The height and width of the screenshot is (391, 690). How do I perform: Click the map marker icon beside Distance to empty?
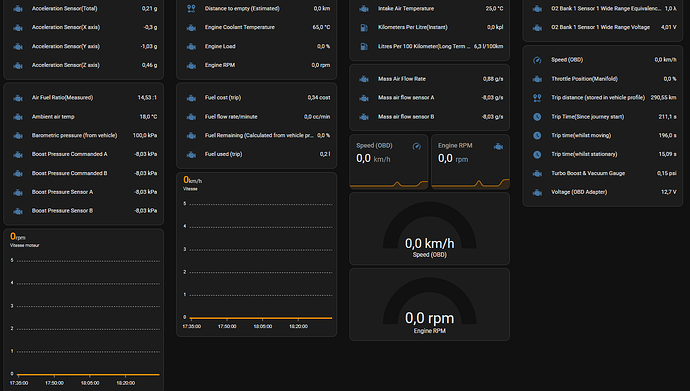click(x=191, y=8)
